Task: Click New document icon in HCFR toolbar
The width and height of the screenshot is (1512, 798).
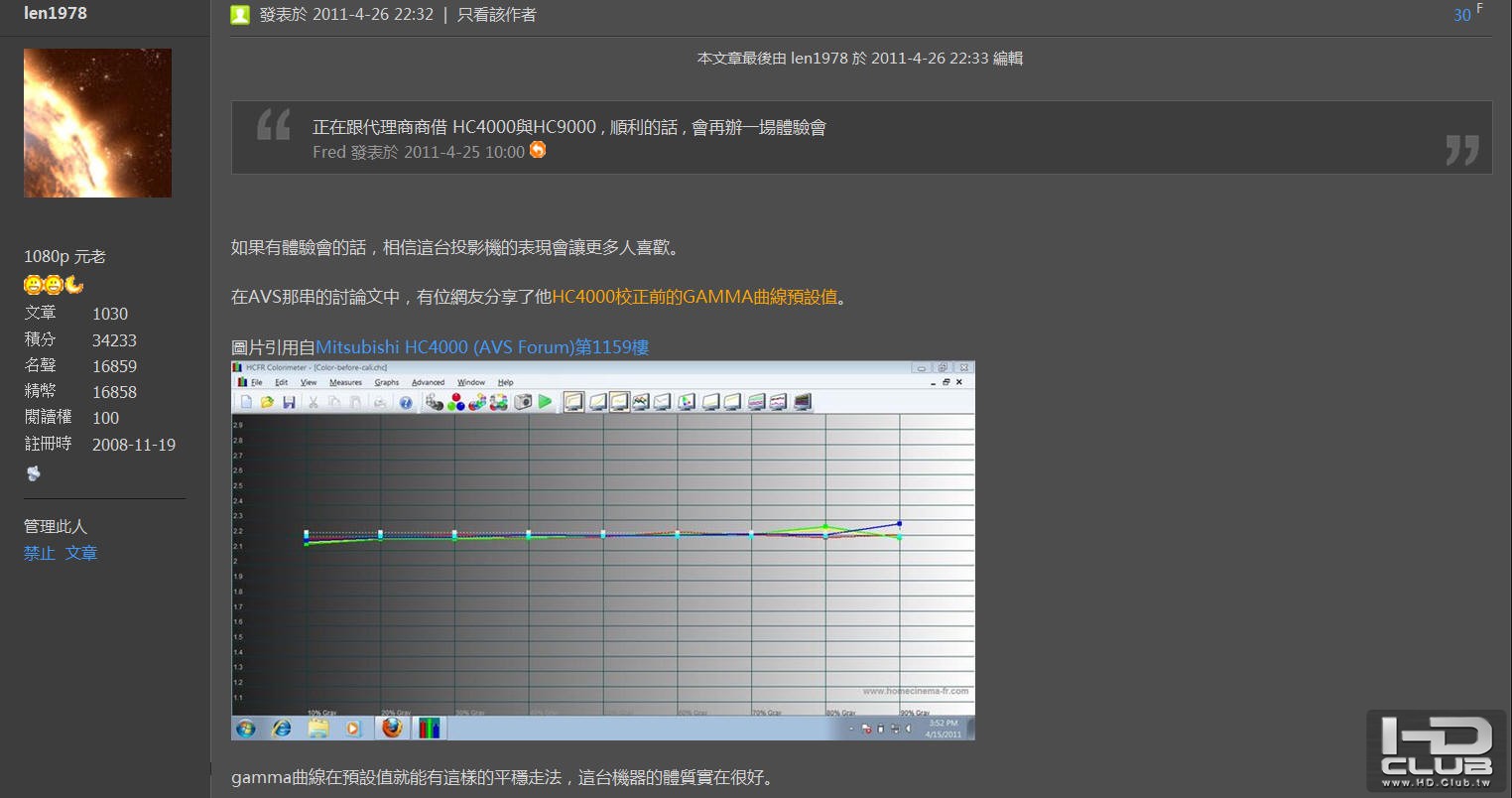Action: click(x=246, y=402)
